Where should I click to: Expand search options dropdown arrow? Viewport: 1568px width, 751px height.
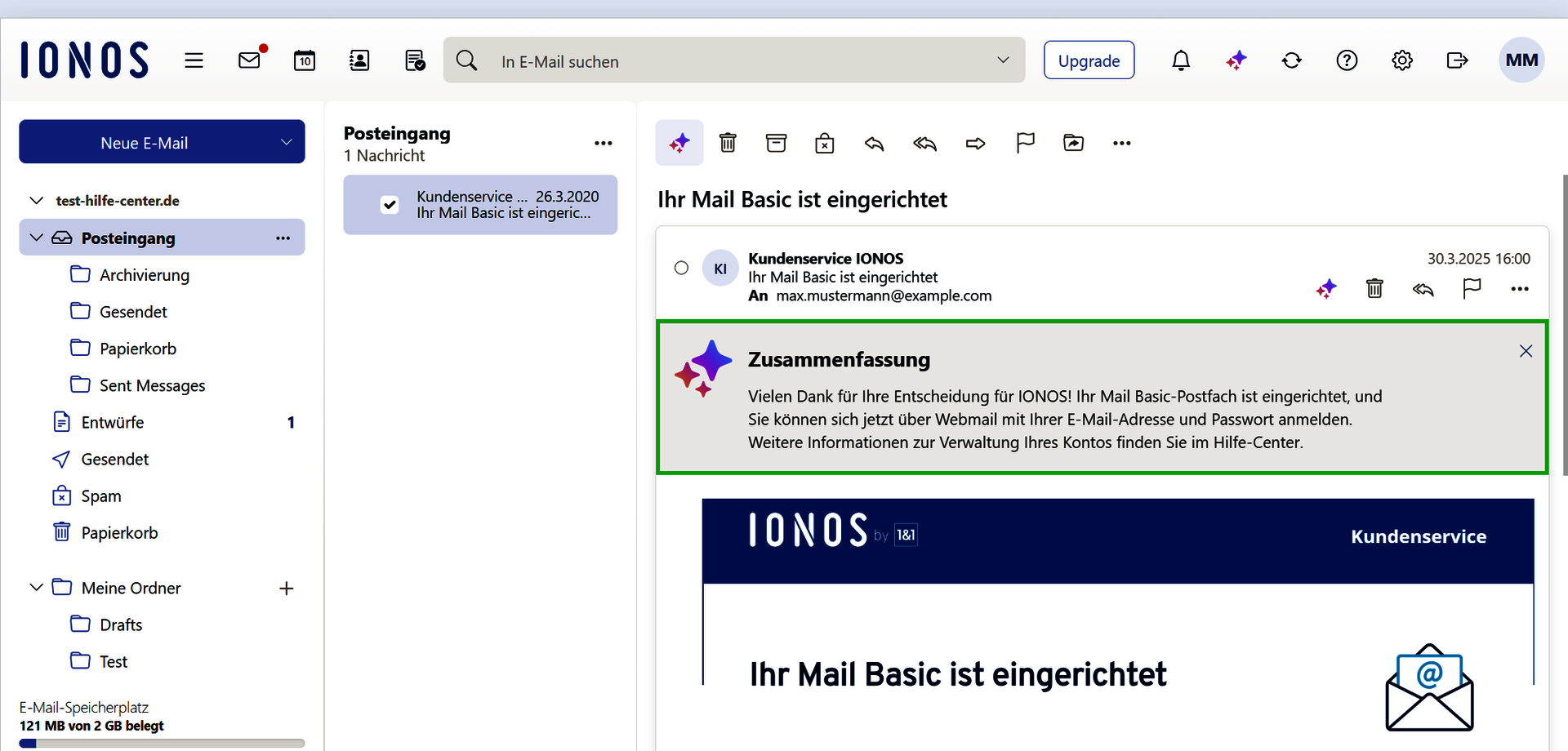tap(1004, 60)
